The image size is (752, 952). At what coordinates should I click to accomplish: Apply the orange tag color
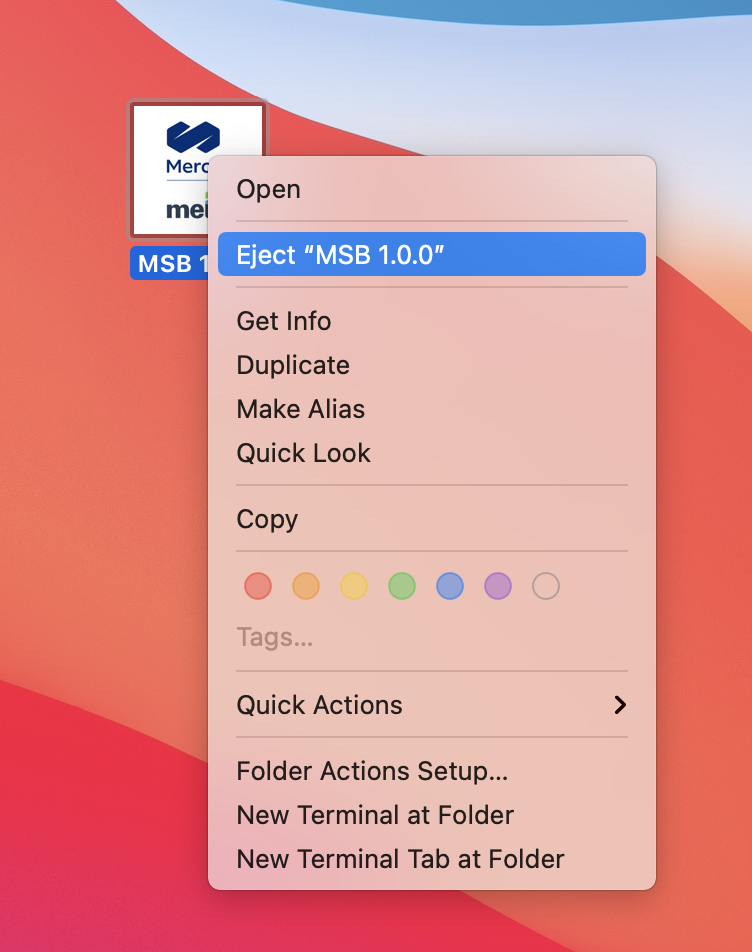(x=306, y=586)
